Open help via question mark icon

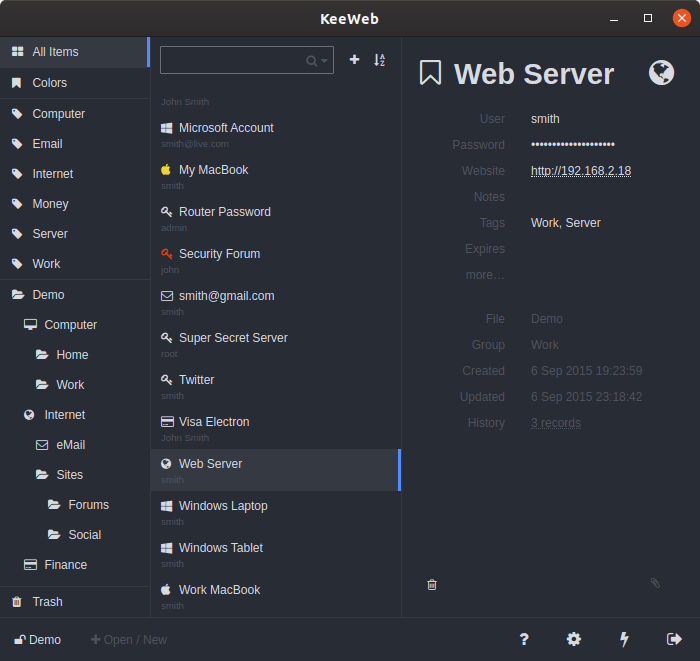(x=524, y=639)
